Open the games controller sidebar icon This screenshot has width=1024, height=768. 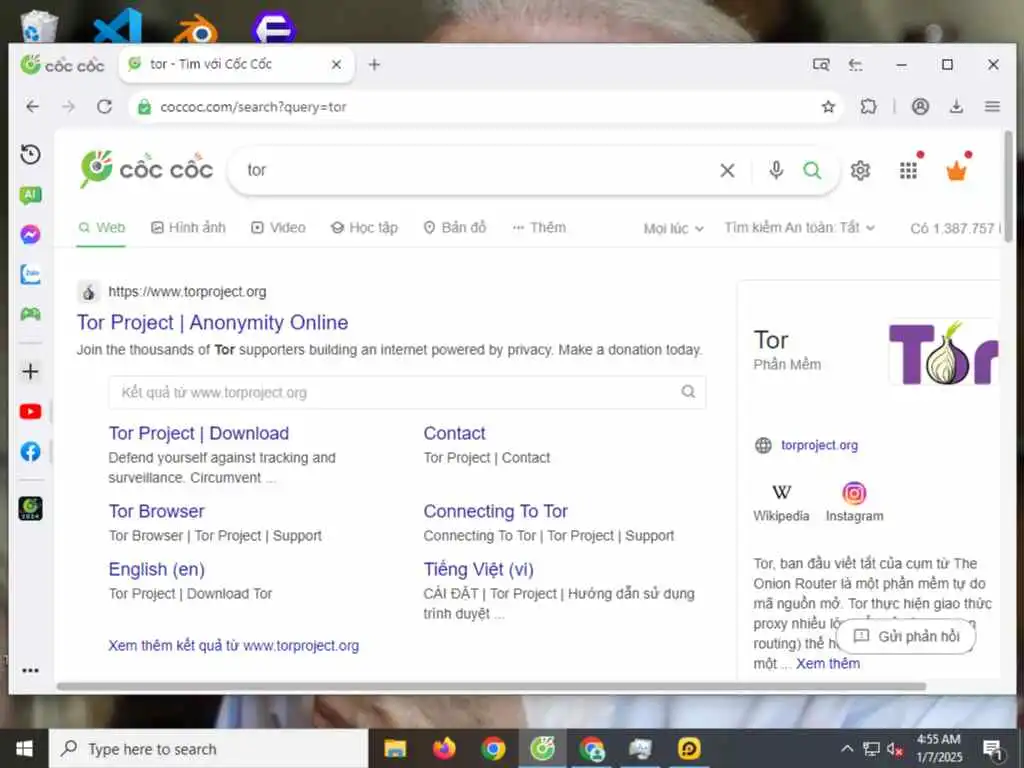tap(30, 314)
